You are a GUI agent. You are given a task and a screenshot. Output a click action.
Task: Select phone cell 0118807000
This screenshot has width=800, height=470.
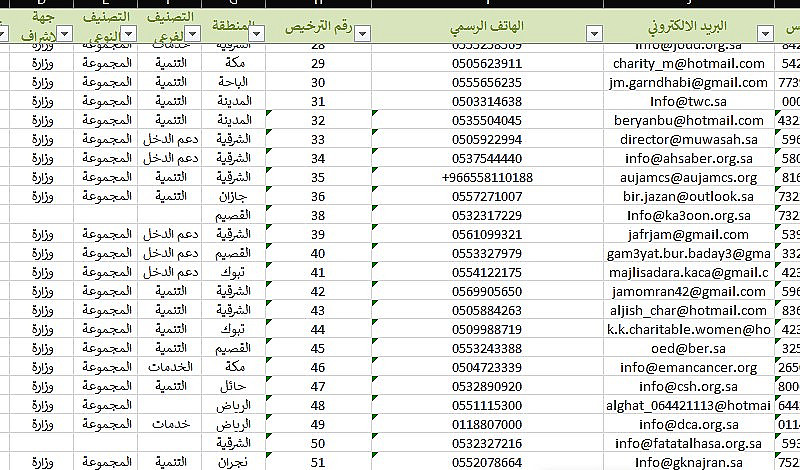click(x=487, y=424)
